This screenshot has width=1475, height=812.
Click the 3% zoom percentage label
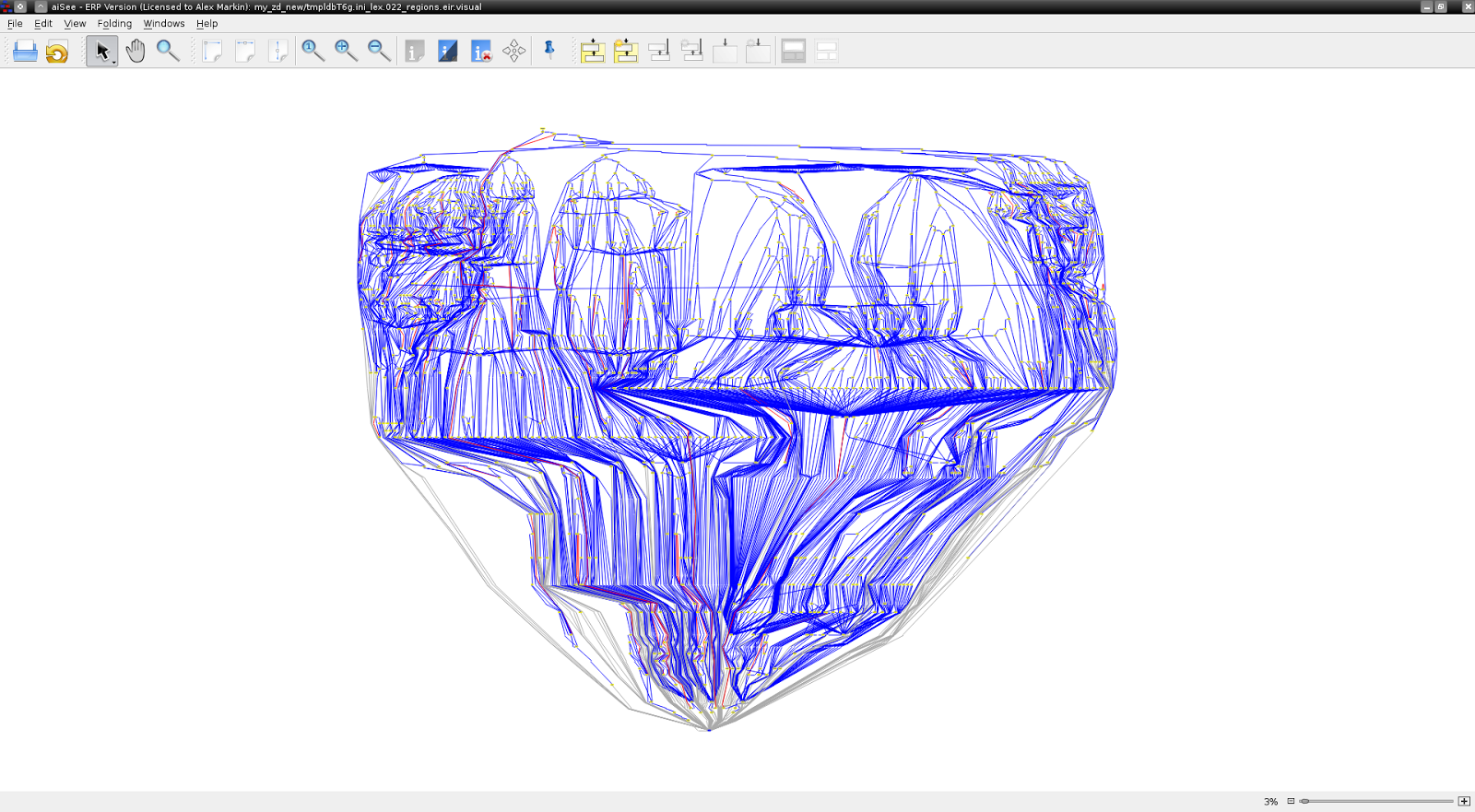pyautogui.click(x=1270, y=802)
